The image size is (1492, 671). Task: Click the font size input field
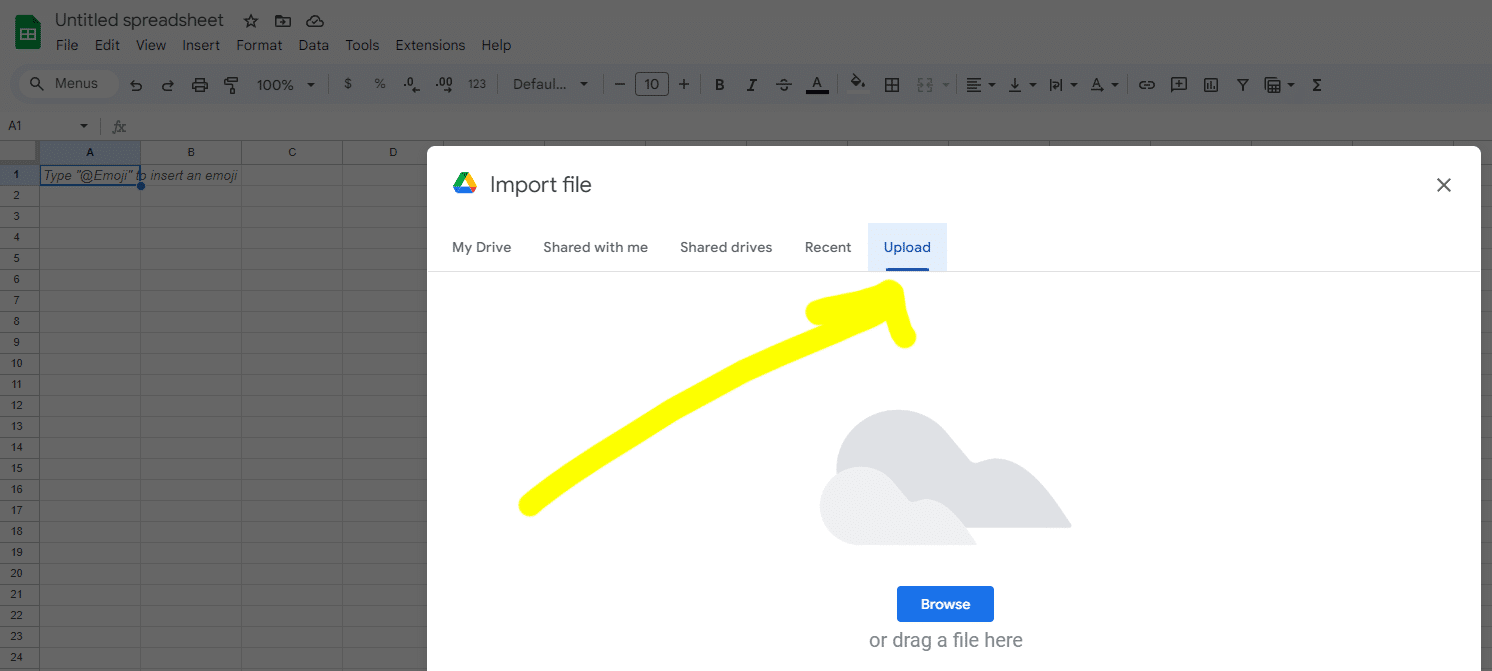652,84
